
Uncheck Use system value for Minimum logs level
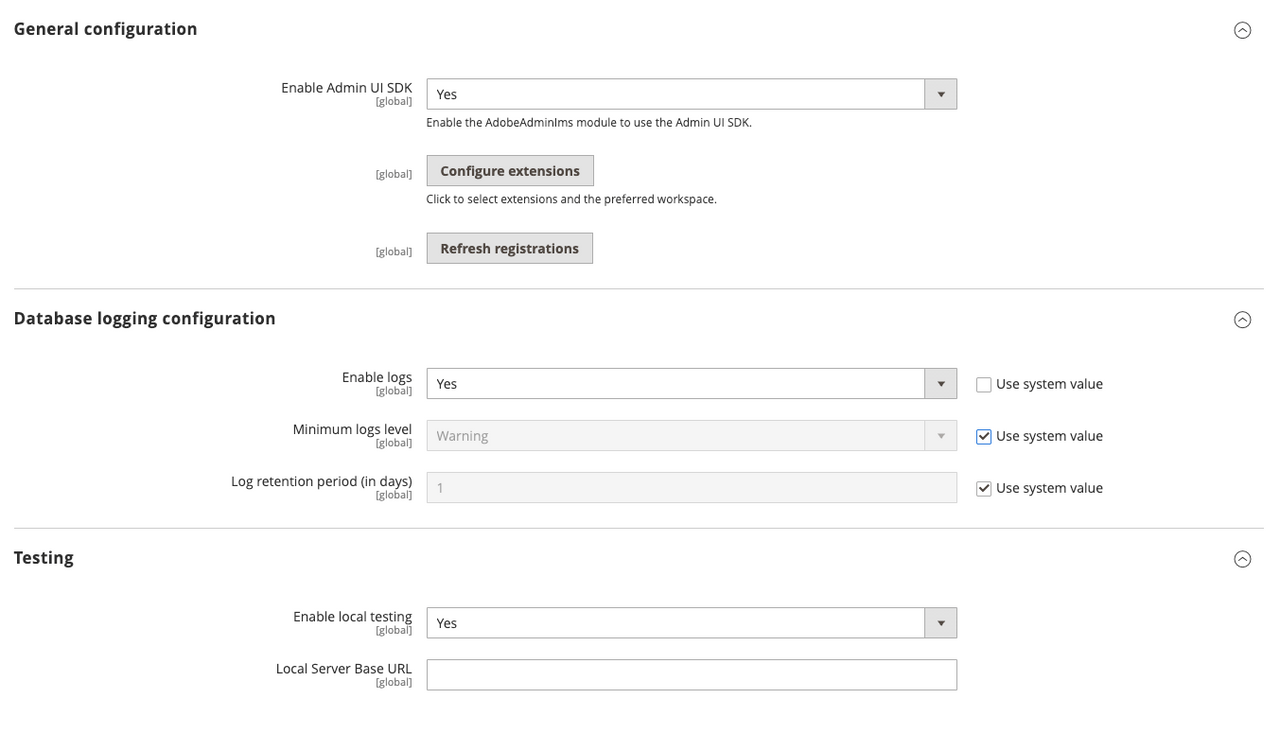pos(984,437)
